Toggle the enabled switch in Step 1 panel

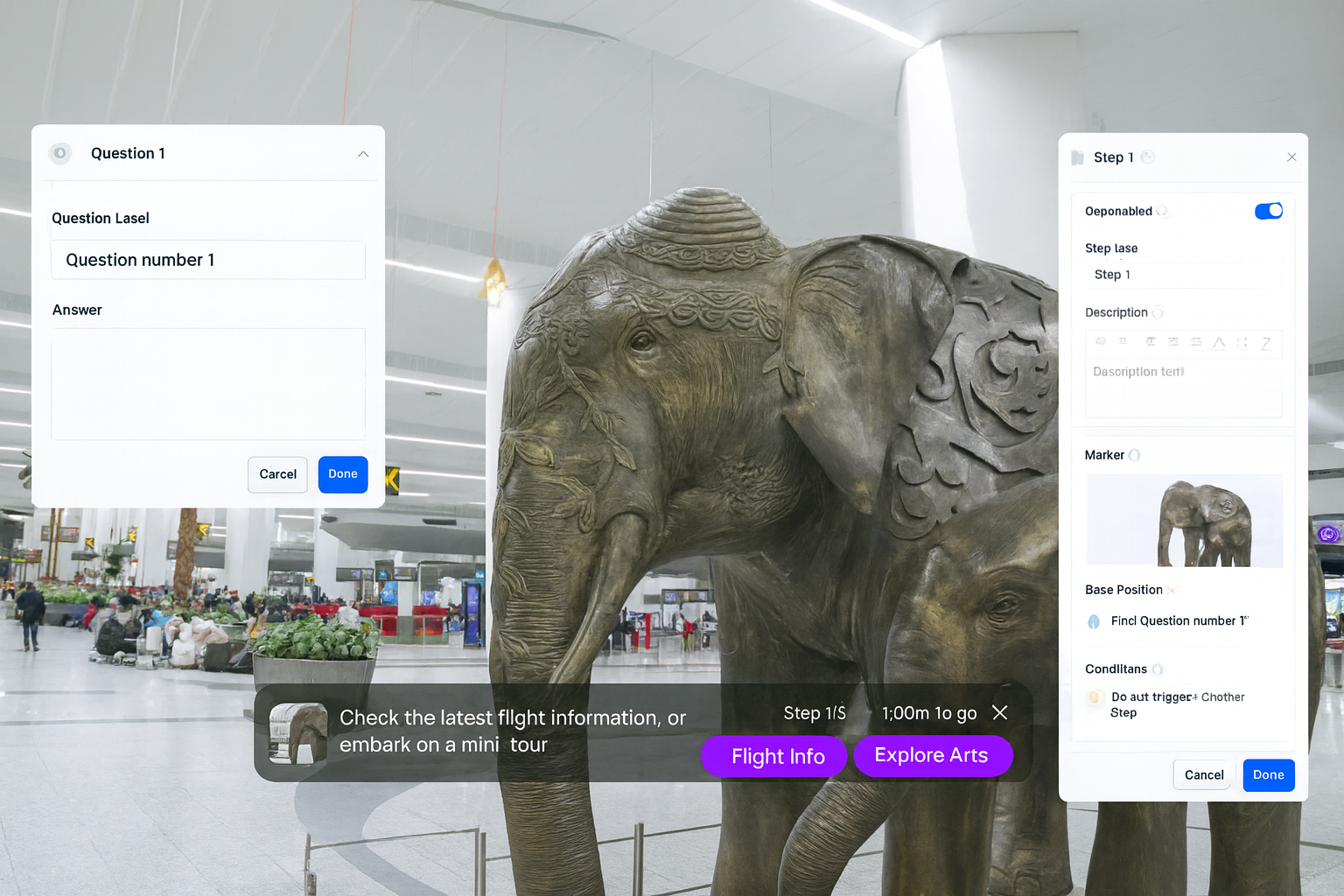(x=1268, y=211)
